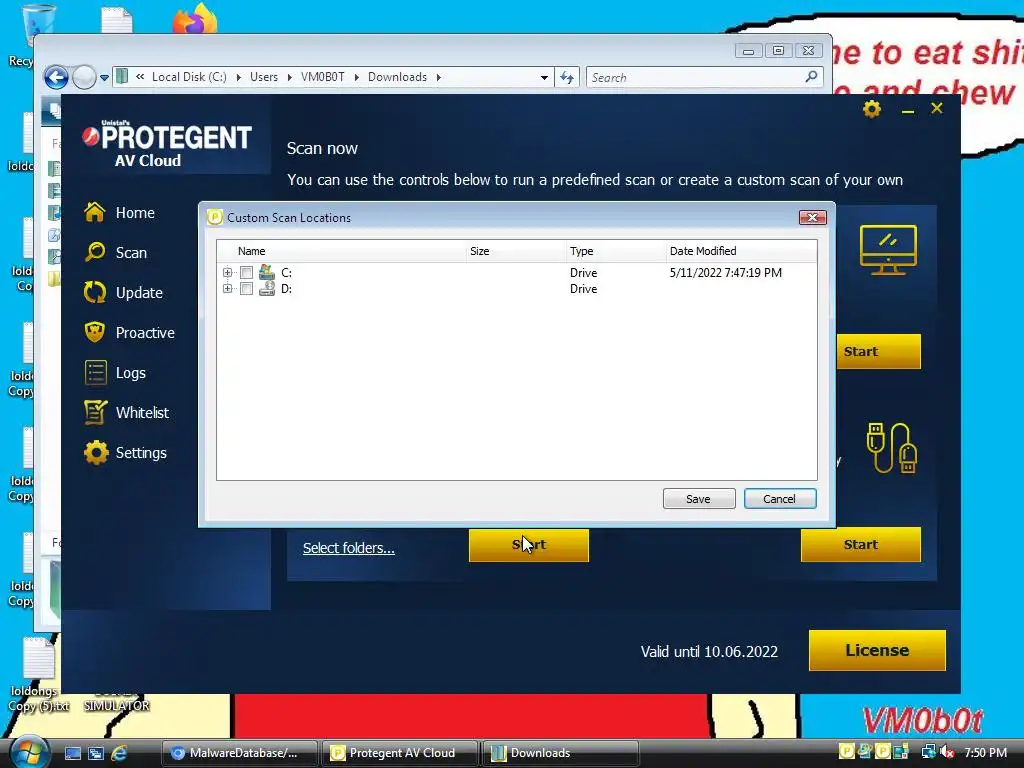The image size is (1024, 768).
Task: Click the taskbar clock 7:50 PM
Action: pyautogui.click(x=985, y=752)
